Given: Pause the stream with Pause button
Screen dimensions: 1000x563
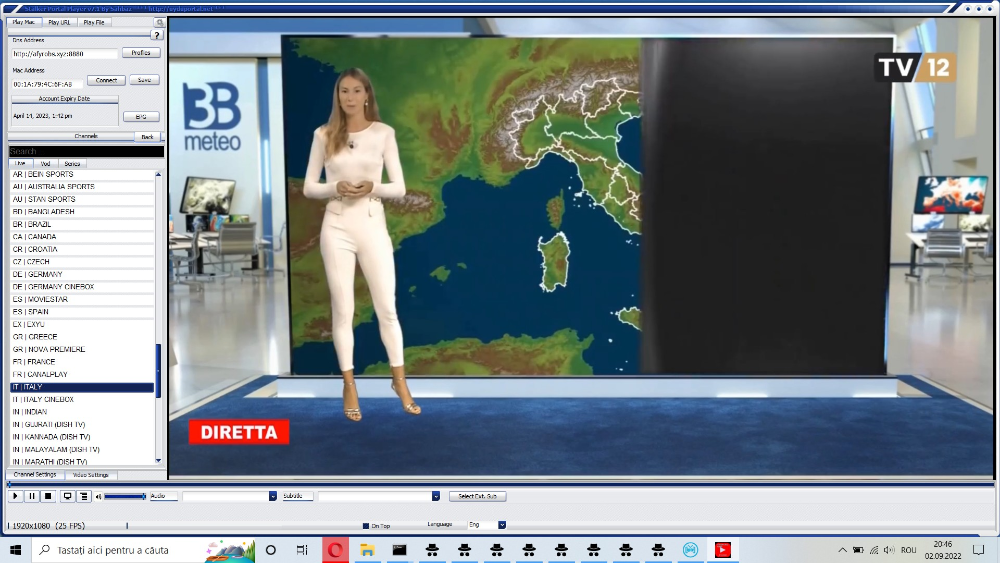Looking at the screenshot, I should click(32, 496).
